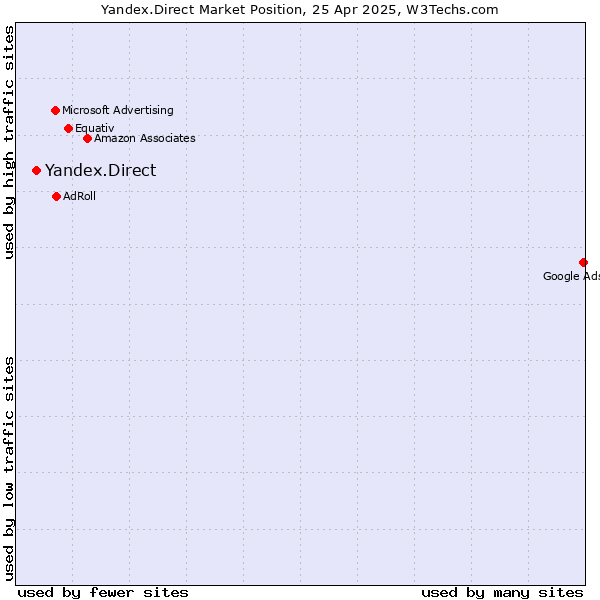Click the 'used by many sites' axis label
The width and height of the screenshot is (600, 600).
pos(502,593)
